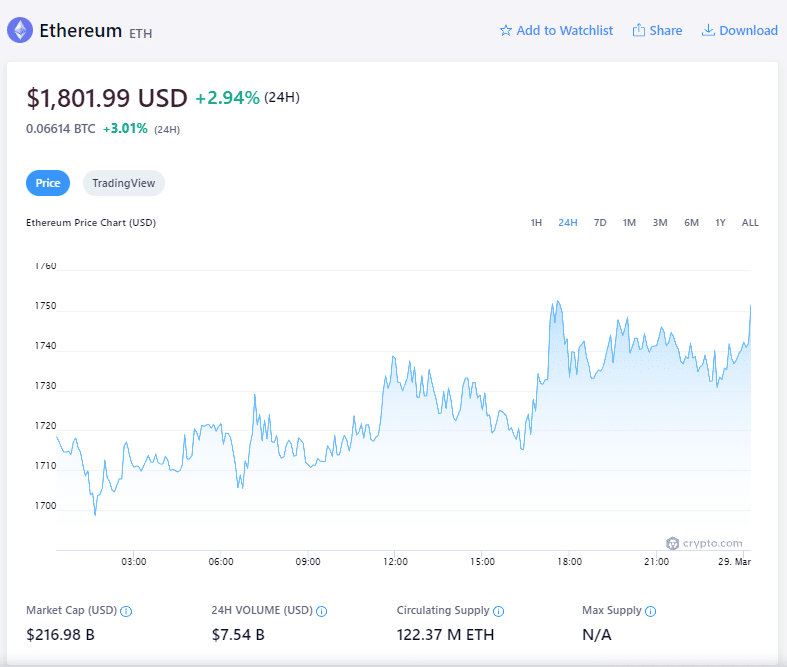Switch to the Price chart view
The image size is (787, 667).
click(48, 183)
